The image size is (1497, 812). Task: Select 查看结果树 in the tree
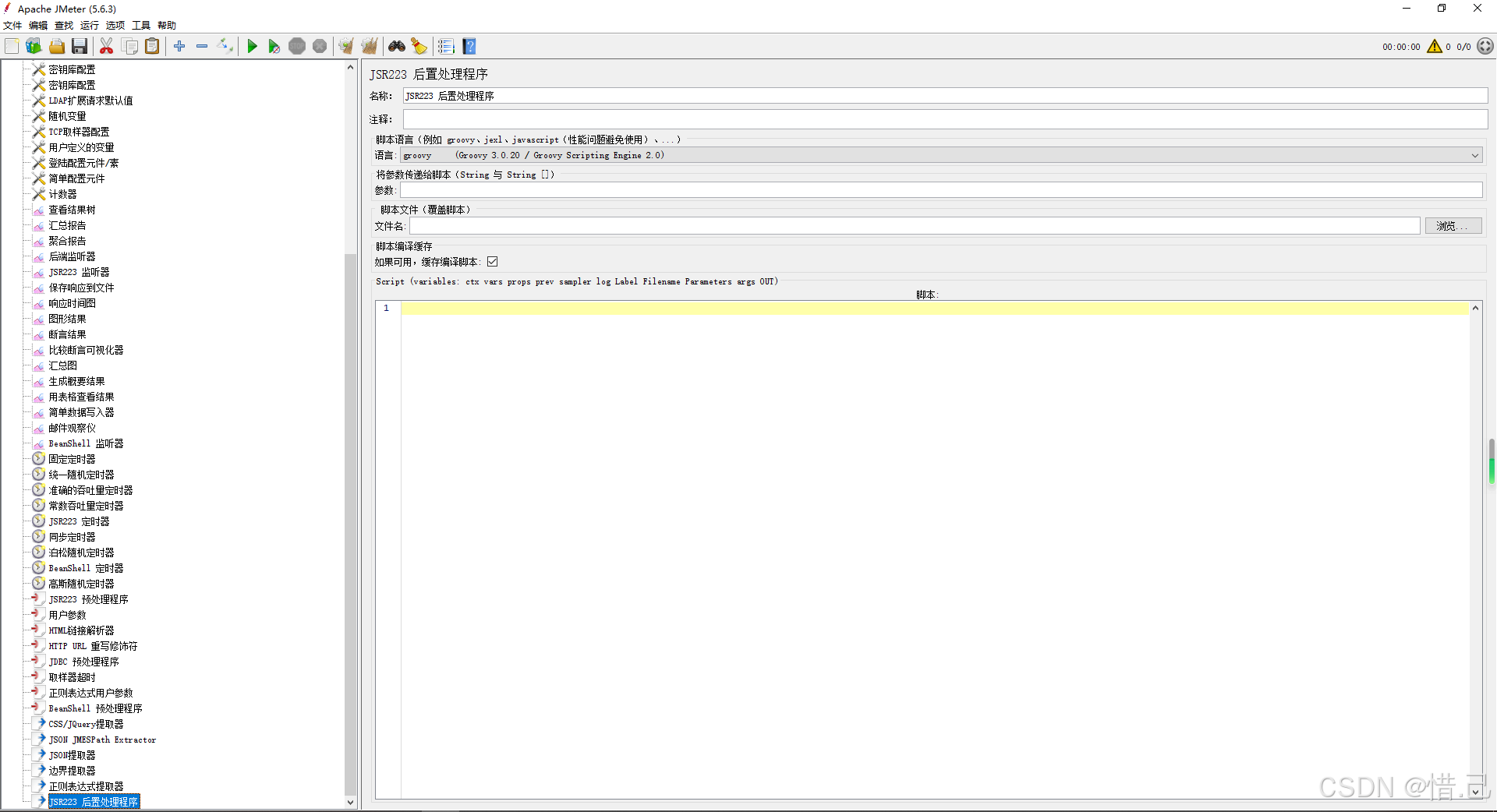[72, 210]
